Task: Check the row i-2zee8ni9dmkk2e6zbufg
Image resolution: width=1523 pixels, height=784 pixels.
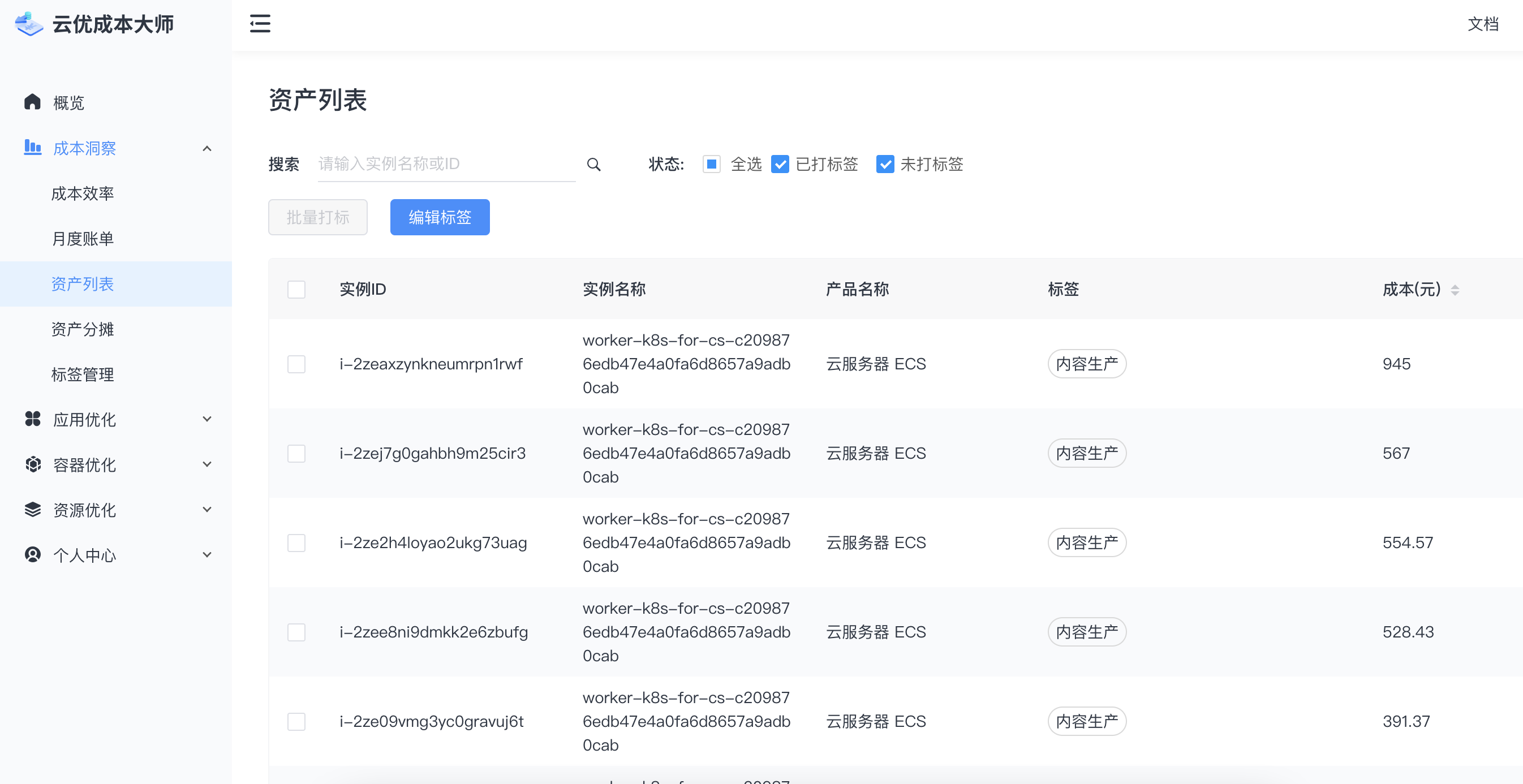Action: (296, 632)
